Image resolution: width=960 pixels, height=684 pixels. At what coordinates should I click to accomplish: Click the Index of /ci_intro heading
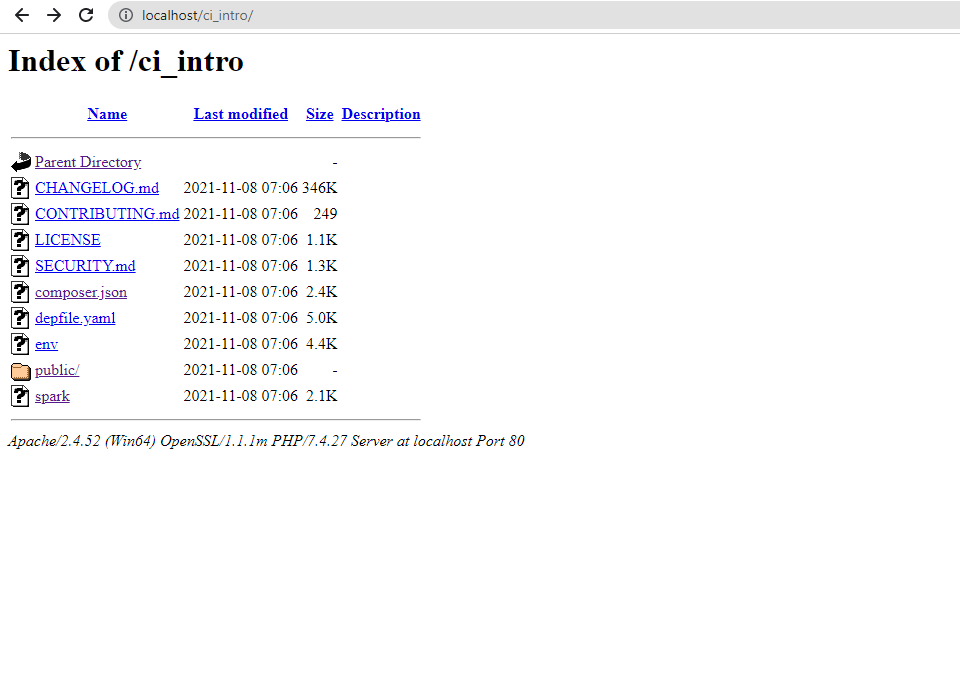coord(126,61)
